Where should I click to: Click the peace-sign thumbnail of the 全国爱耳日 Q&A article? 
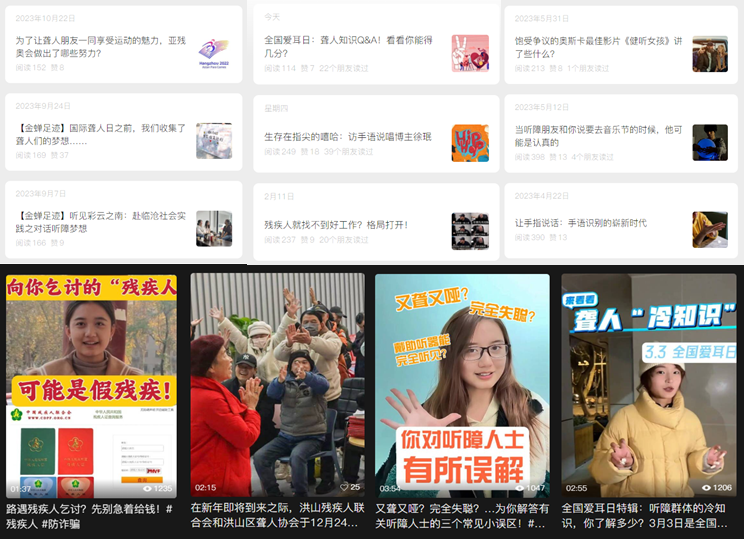[x=470, y=53]
